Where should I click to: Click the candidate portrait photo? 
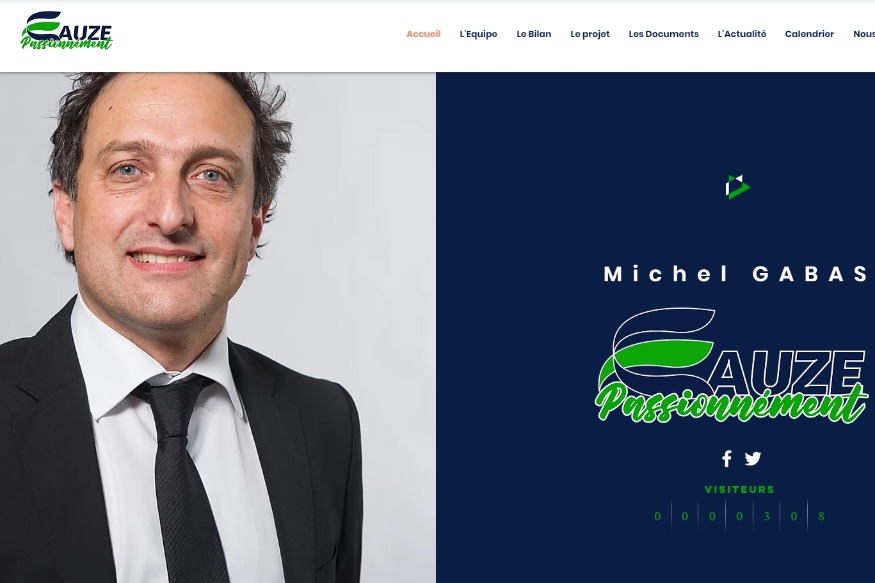pyautogui.click(x=218, y=327)
